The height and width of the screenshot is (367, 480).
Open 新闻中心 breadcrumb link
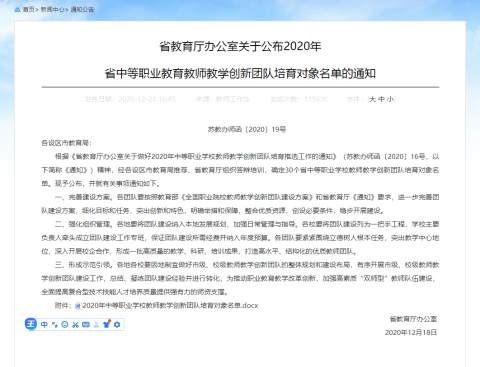[52, 10]
